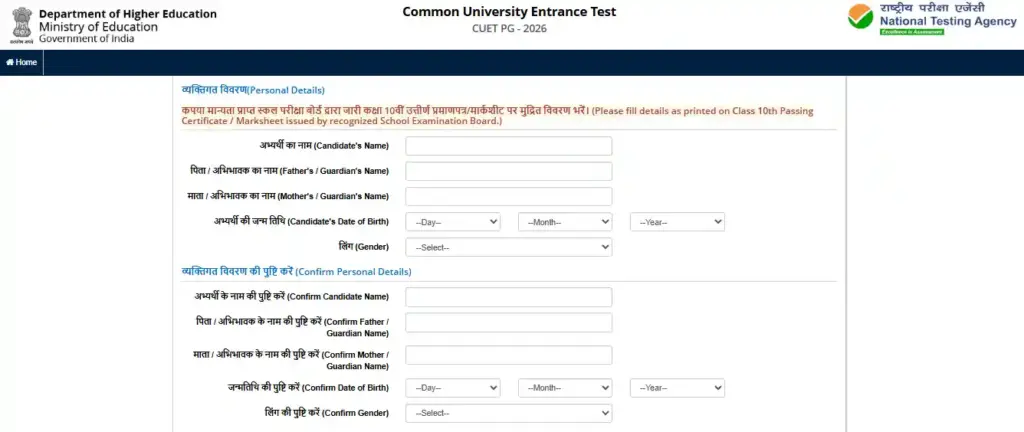Open the Confirm Date of Birth Day dropdown

pyautogui.click(x=452, y=388)
